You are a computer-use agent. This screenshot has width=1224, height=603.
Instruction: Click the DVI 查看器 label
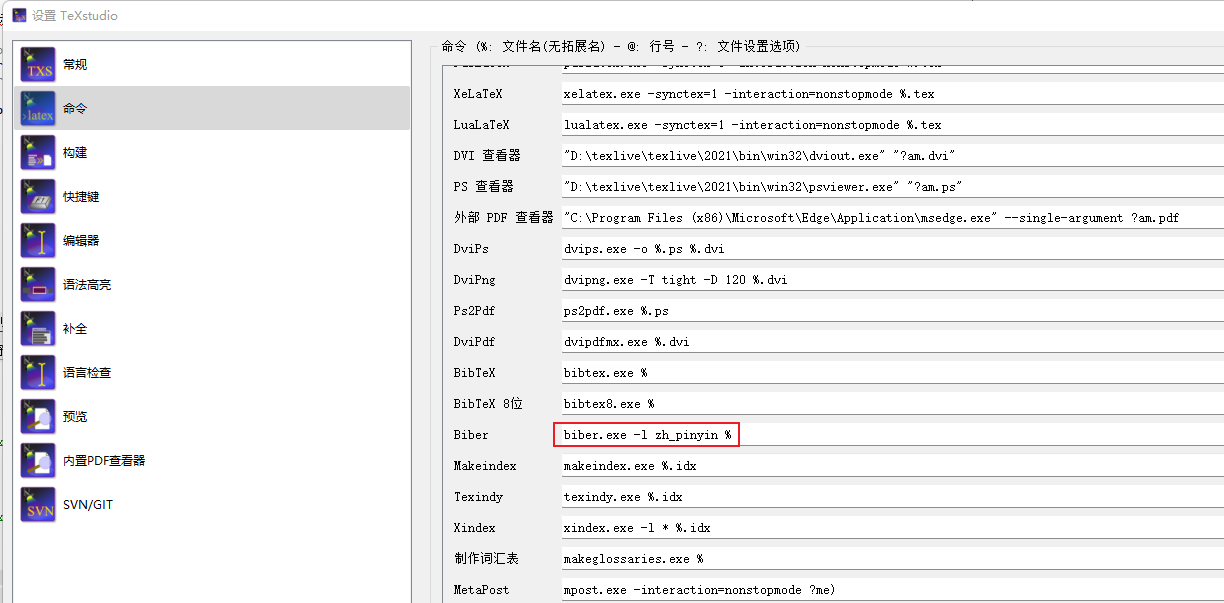click(487, 156)
